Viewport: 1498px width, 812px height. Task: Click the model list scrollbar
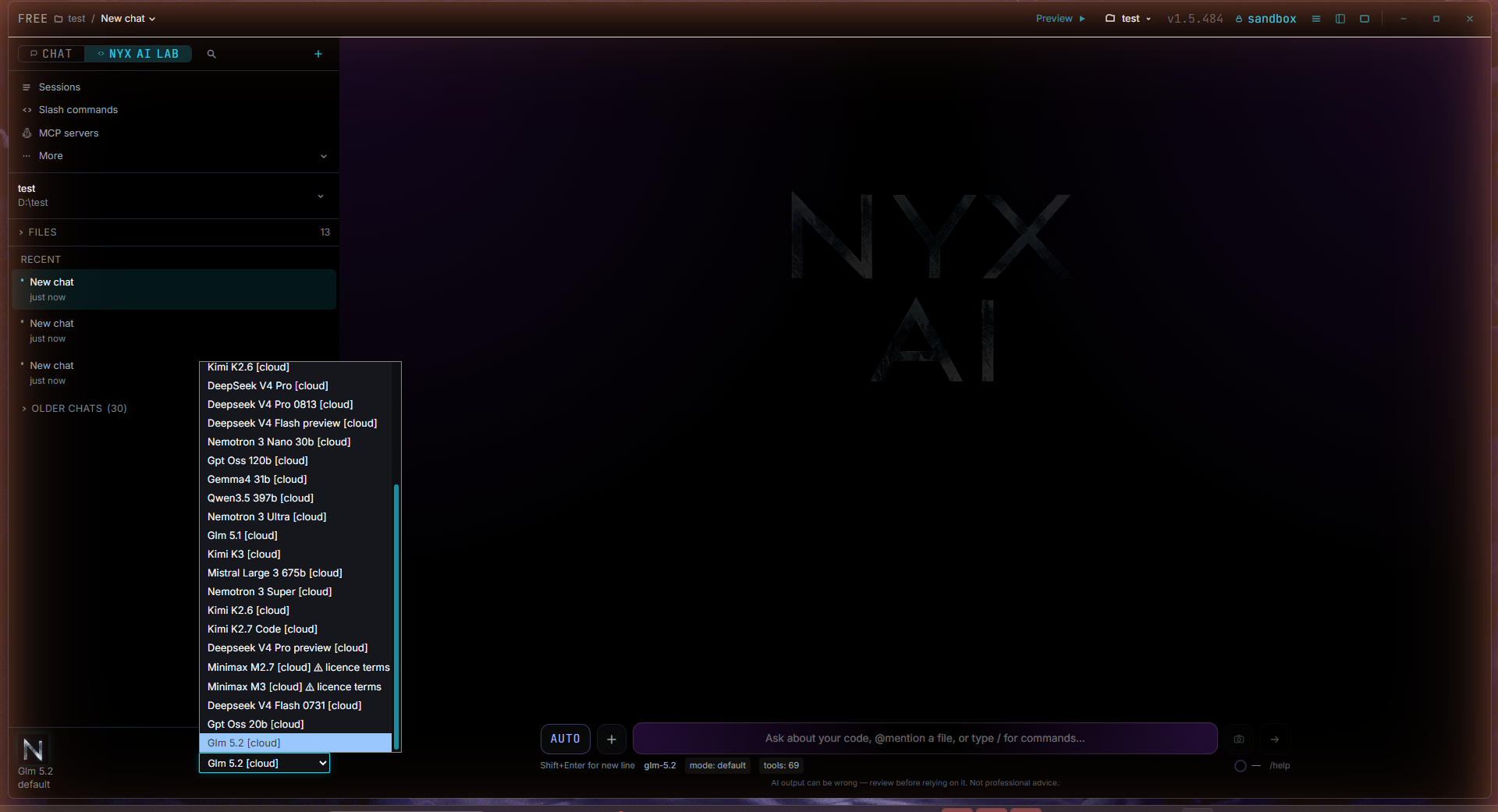396,616
